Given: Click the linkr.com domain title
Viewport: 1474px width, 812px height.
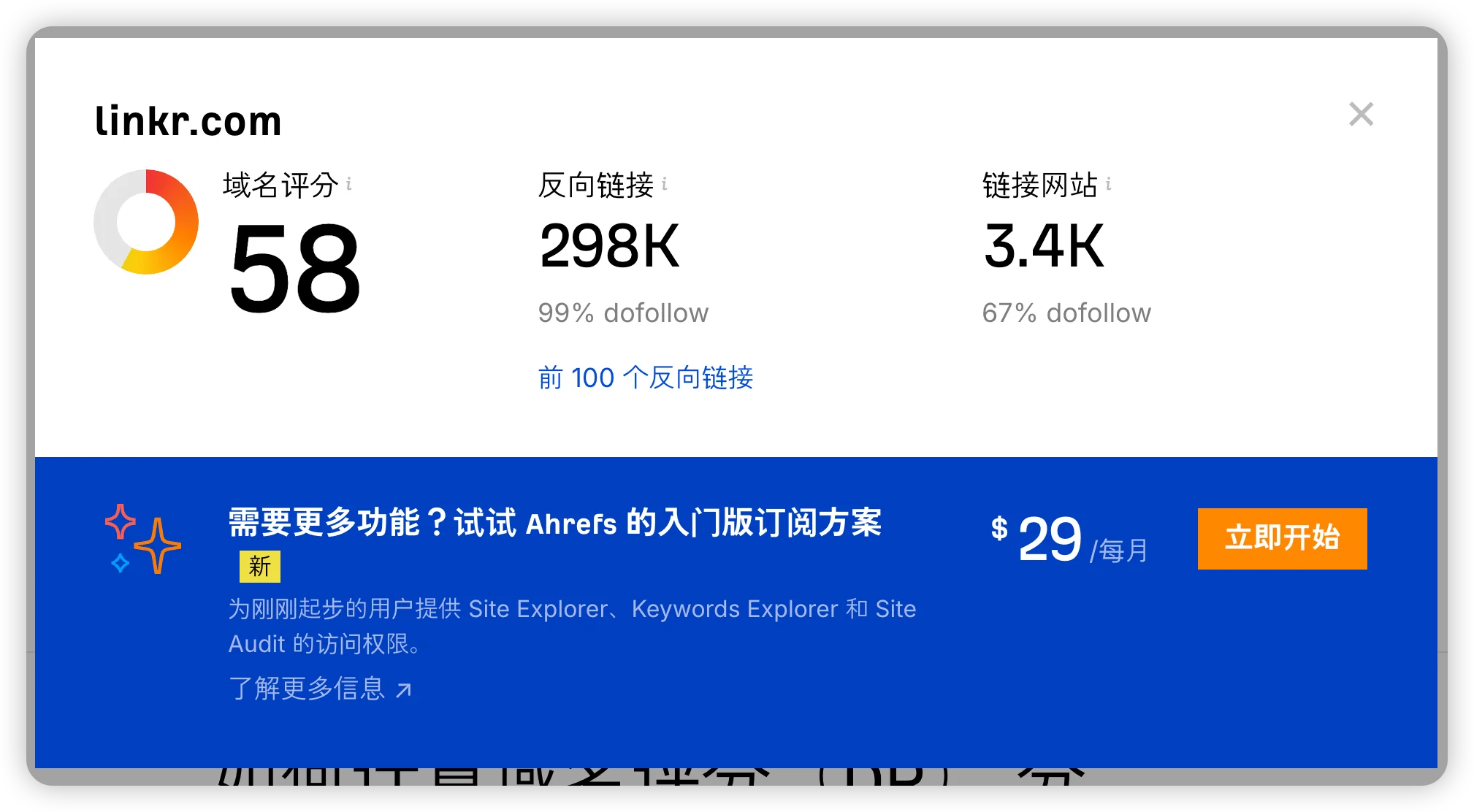Looking at the screenshot, I should [x=188, y=121].
